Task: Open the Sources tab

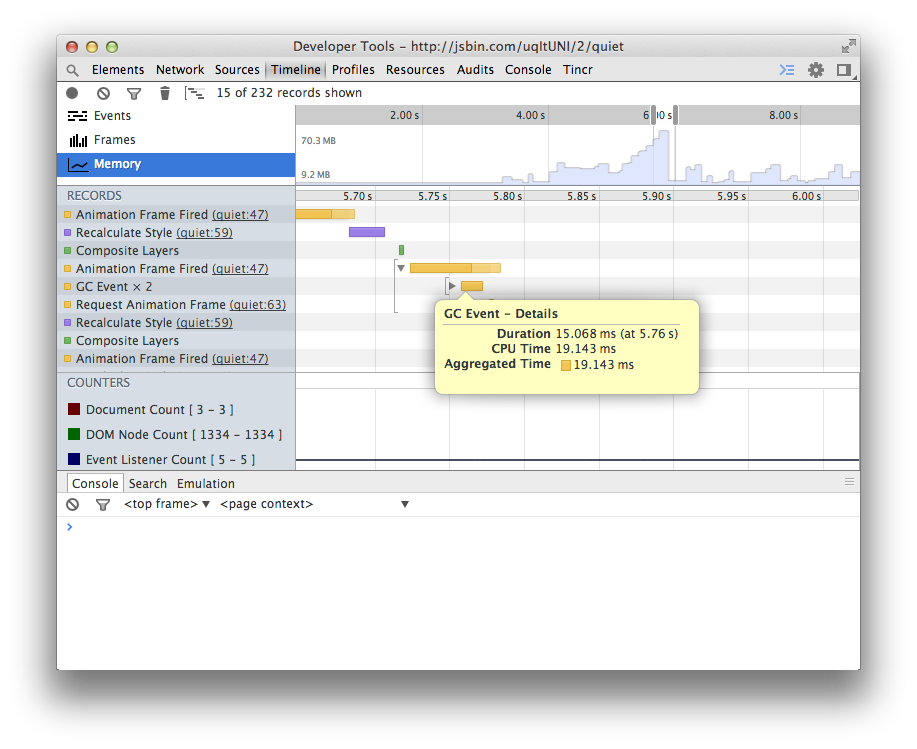Action: point(237,70)
